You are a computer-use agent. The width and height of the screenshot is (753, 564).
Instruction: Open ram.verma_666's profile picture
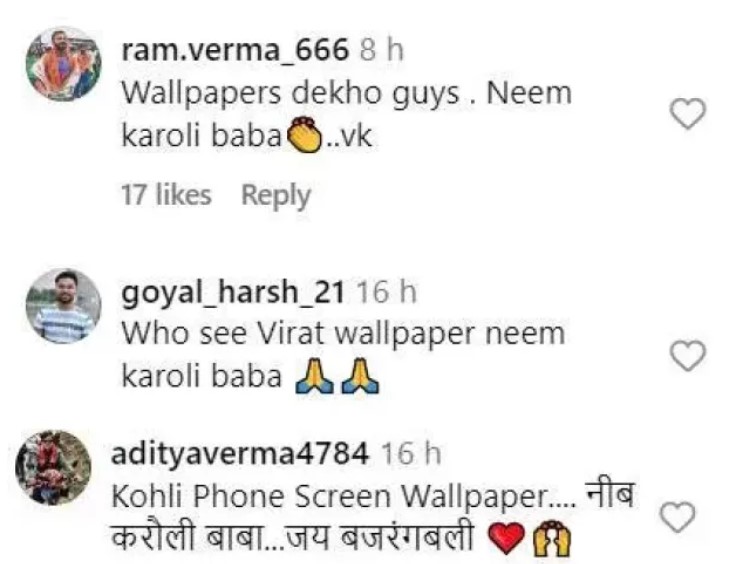point(63,64)
